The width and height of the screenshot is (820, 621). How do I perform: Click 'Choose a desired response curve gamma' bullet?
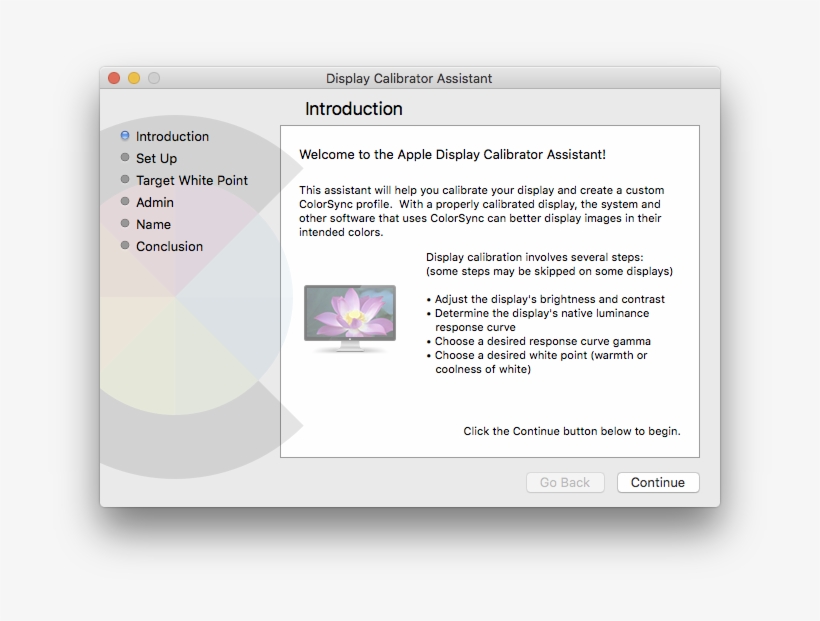point(539,341)
